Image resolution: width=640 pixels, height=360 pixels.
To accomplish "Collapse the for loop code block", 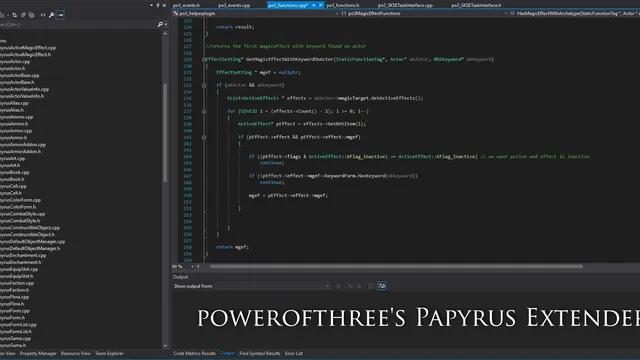I will (204, 111).
